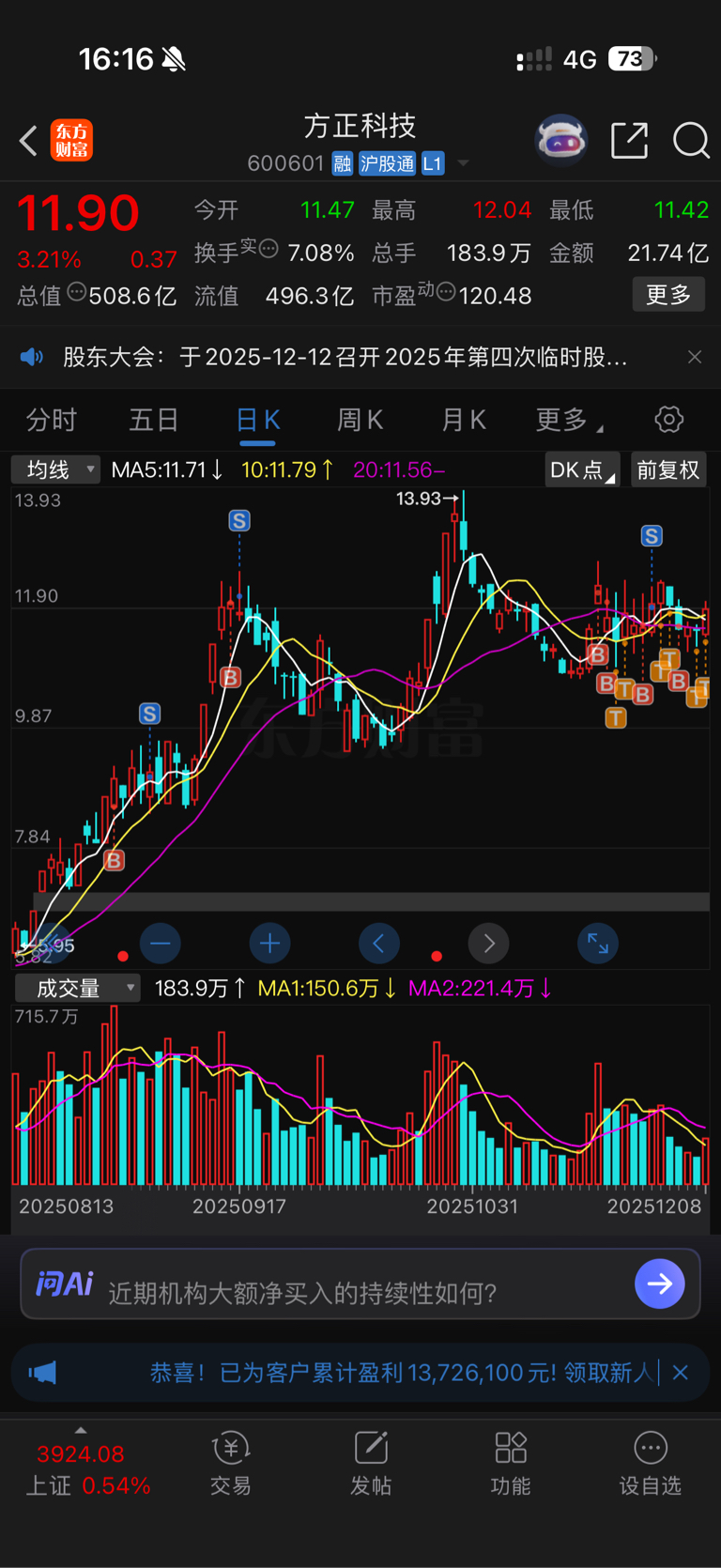
Task: Move chart left with arrow button
Action: click(379, 943)
